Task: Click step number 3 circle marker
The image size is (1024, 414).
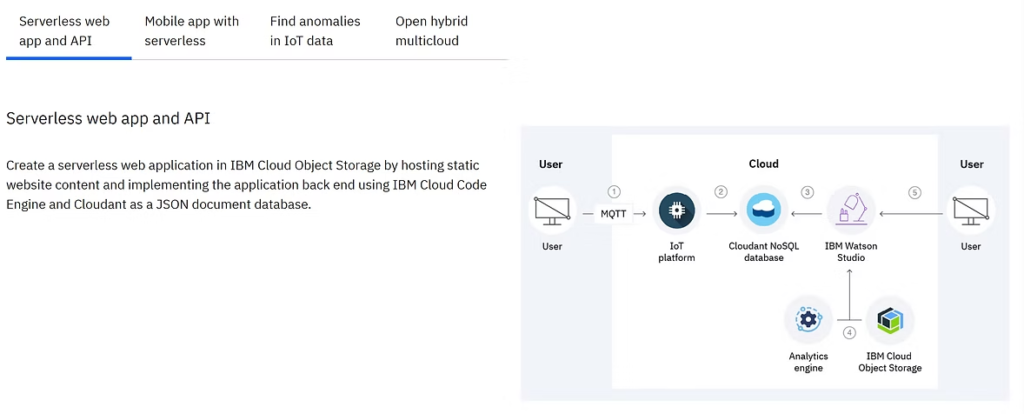Action: pos(808,192)
